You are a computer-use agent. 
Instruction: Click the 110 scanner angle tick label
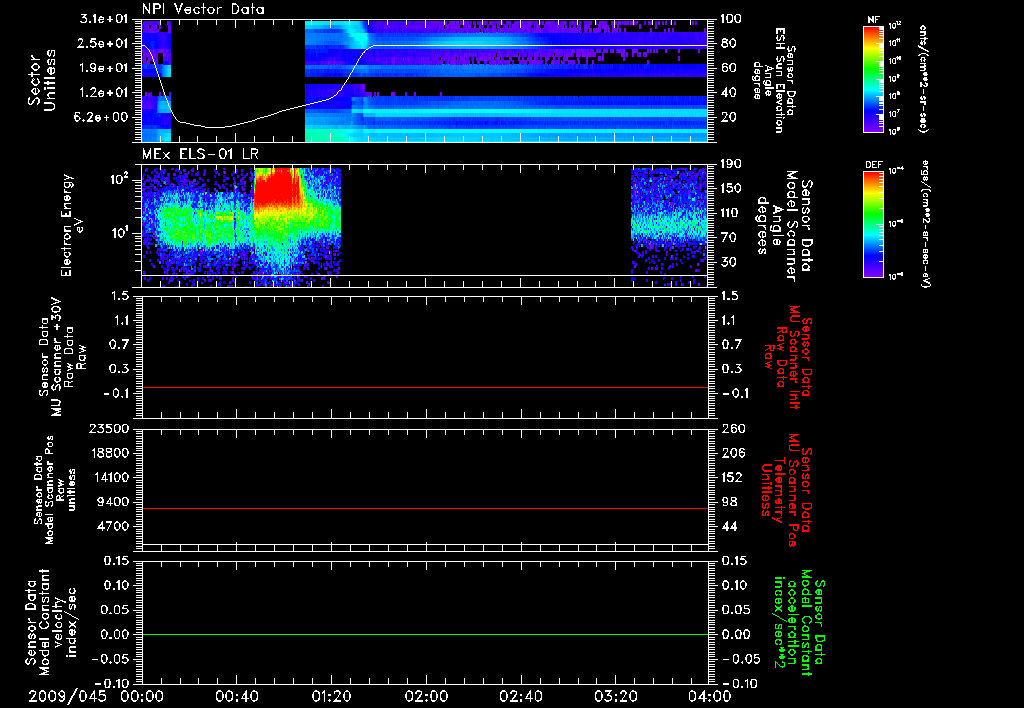731,213
